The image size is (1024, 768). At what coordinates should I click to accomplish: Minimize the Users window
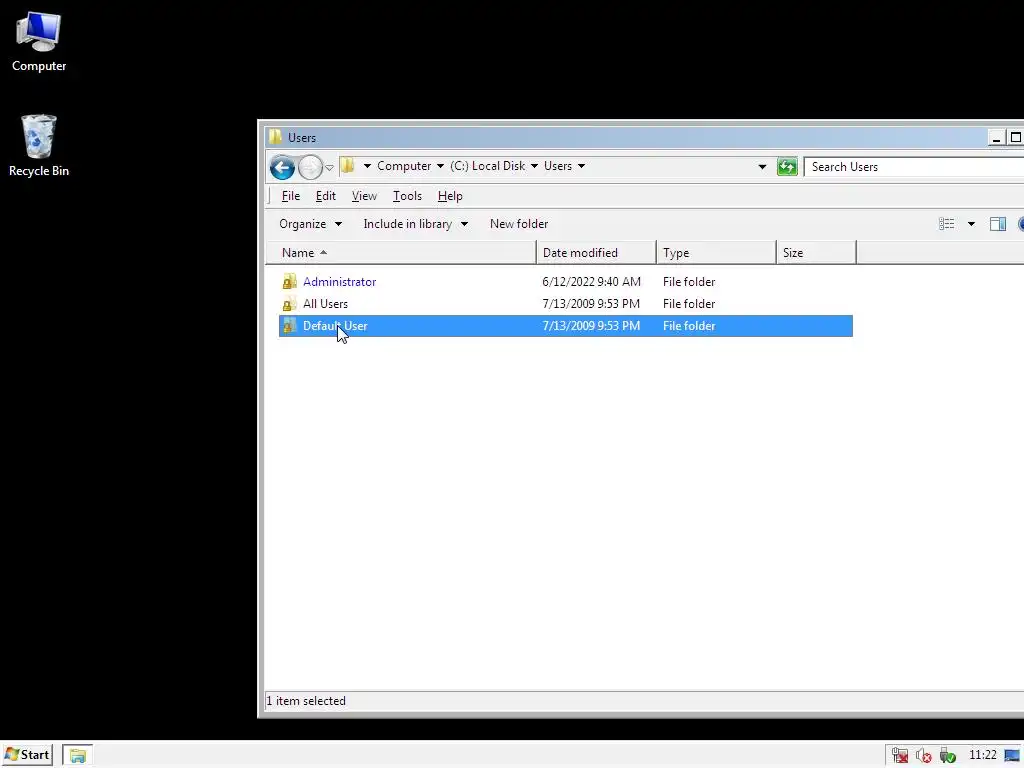coord(996,138)
